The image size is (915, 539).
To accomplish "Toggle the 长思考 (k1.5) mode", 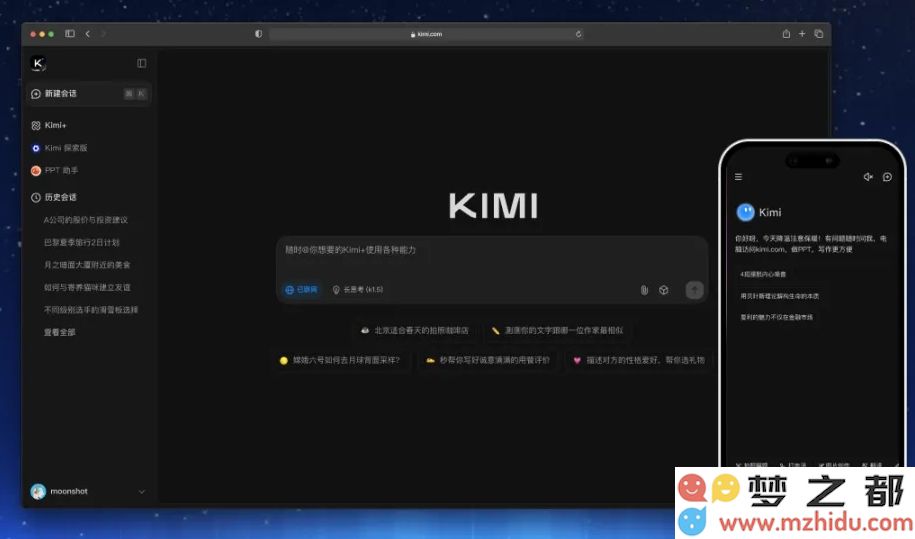I will point(358,289).
